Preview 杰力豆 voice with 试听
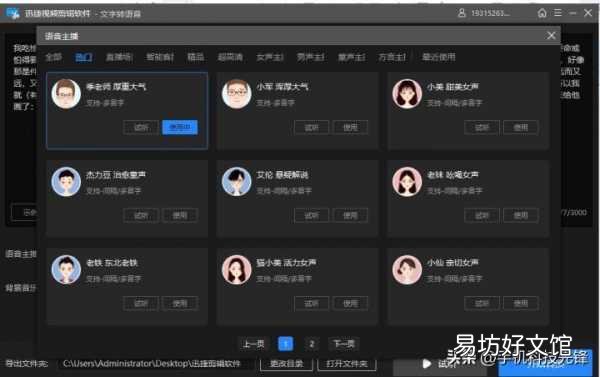Screen dimensions: 600x377 (141, 215)
